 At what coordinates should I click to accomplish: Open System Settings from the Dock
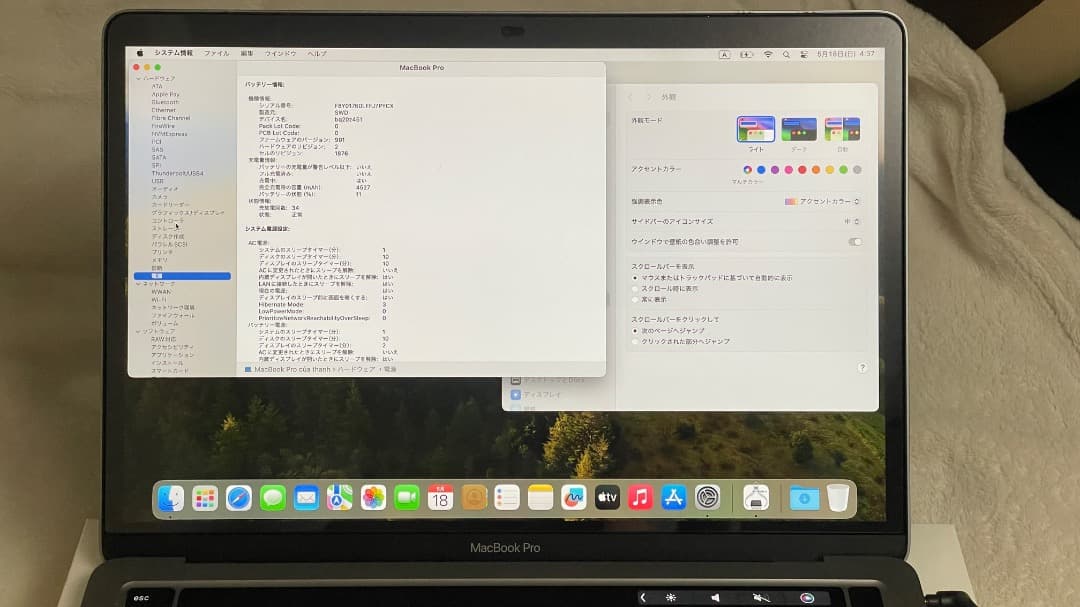tap(707, 497)
